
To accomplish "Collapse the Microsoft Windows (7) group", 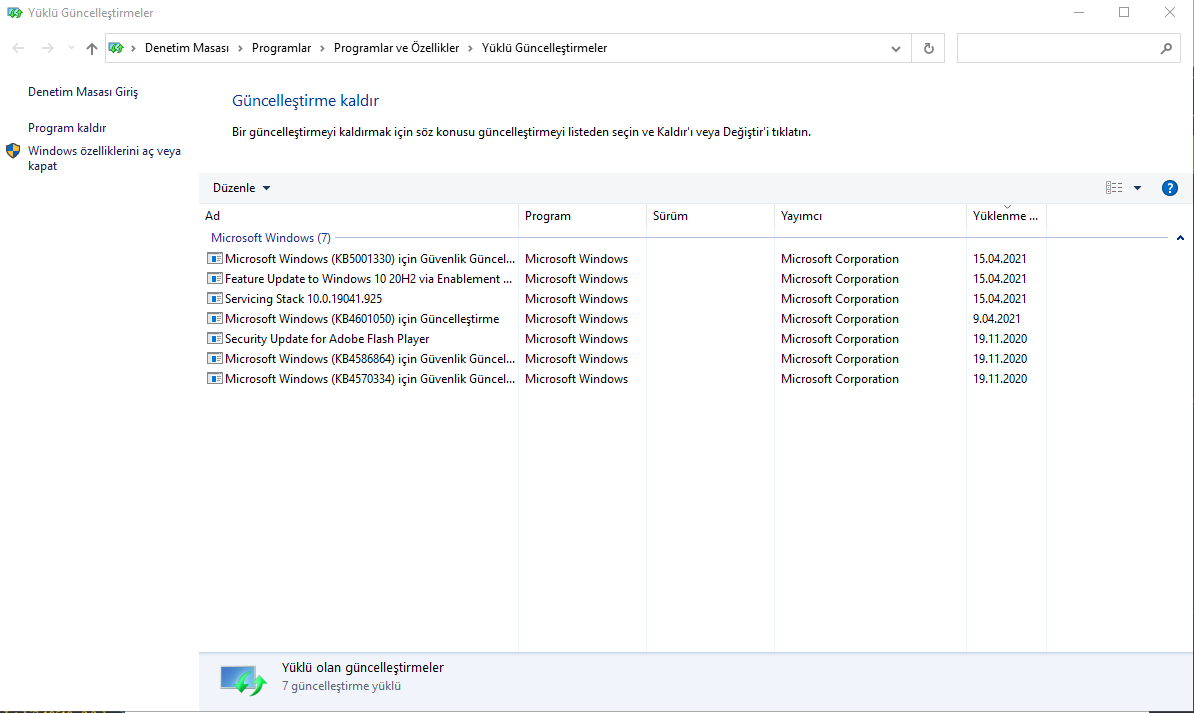I will click(x=1180, y=238).
